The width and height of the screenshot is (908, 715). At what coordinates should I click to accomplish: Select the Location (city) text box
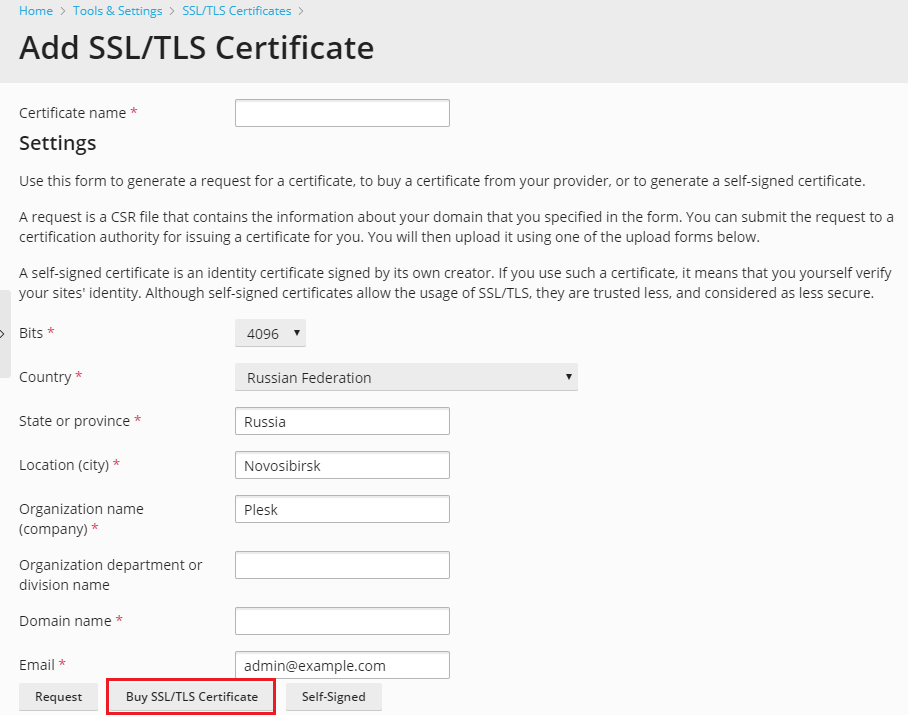pyautogui.click(x=342, y=465)
